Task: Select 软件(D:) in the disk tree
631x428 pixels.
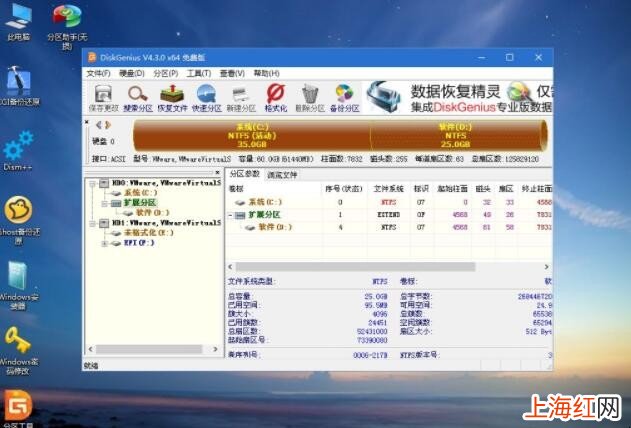Action: [153, 213]
